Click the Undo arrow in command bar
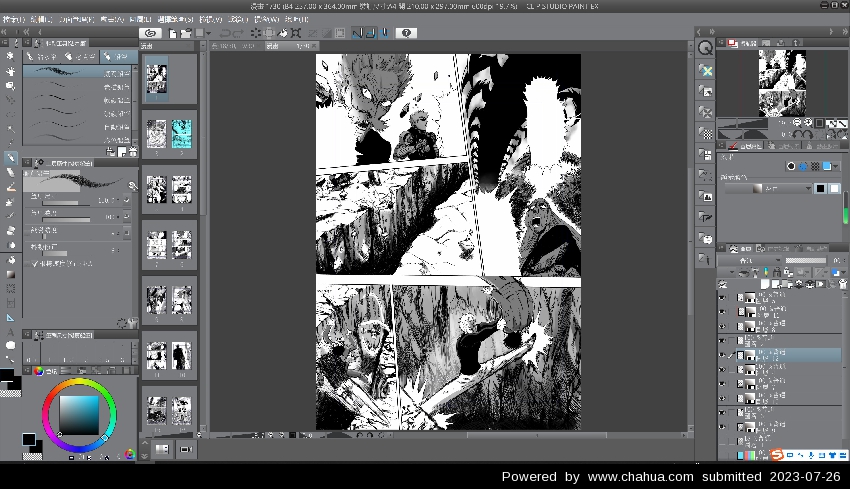The image size is (850, 489). pyautogui.click(x=225, y=33)
